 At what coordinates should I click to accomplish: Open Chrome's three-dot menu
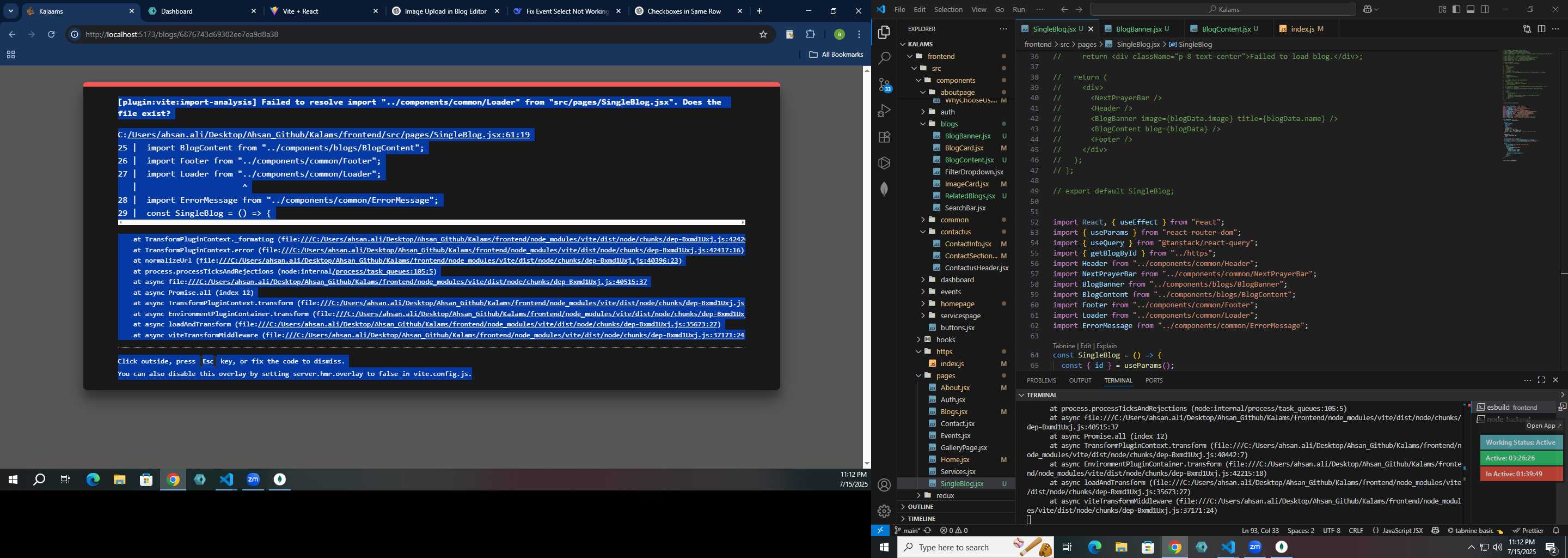[859, 35]
